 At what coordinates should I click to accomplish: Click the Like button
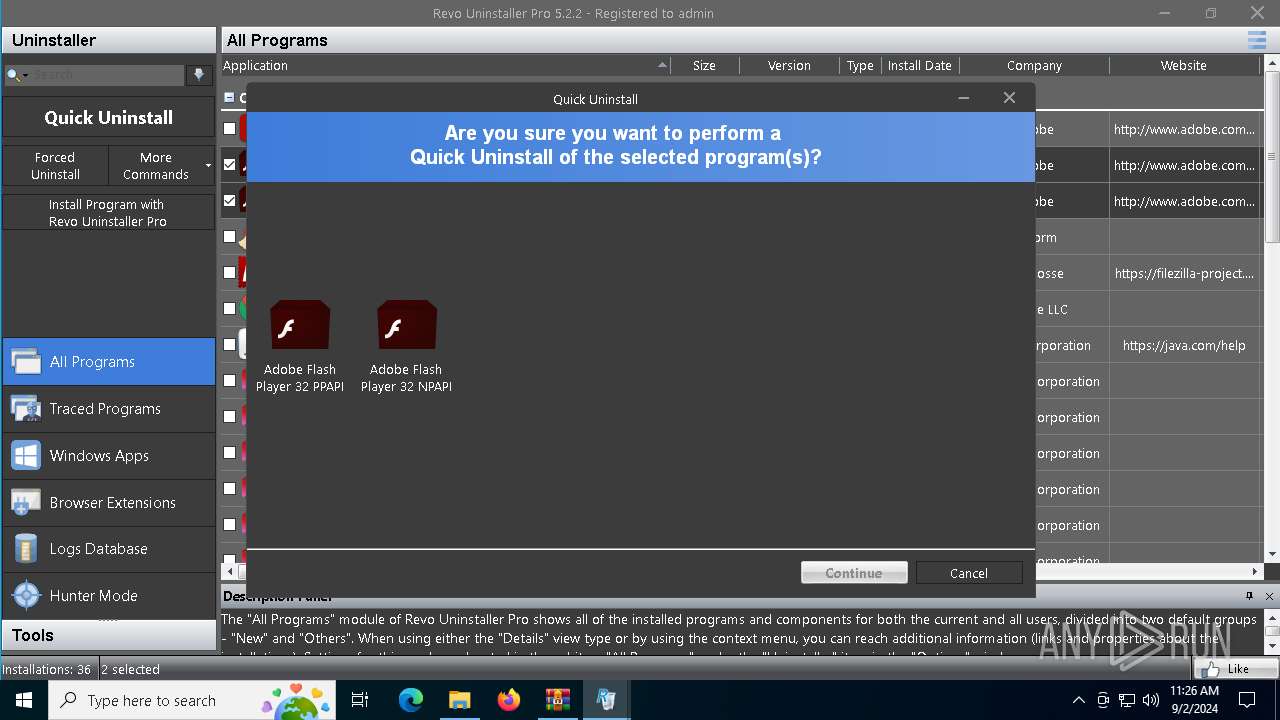(1236, 669)
